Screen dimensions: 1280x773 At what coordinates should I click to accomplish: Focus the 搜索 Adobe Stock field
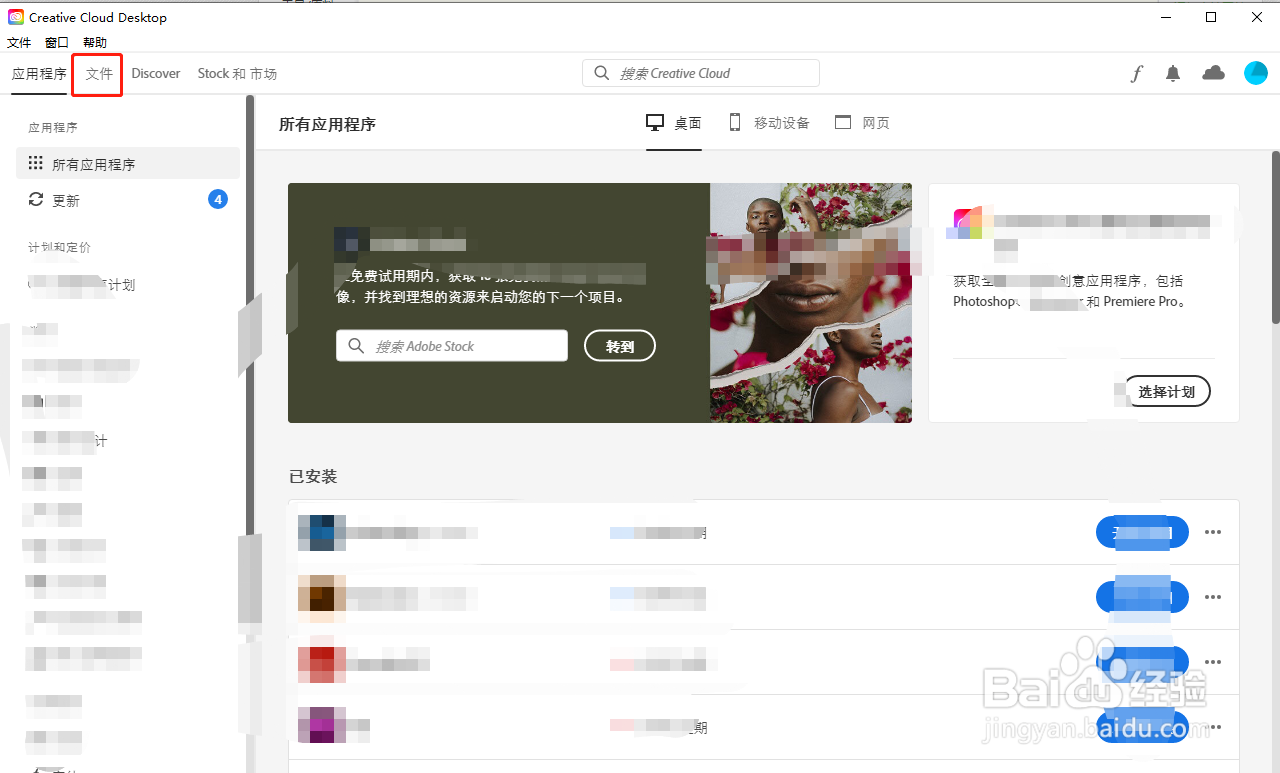click(x=452, y=346)
